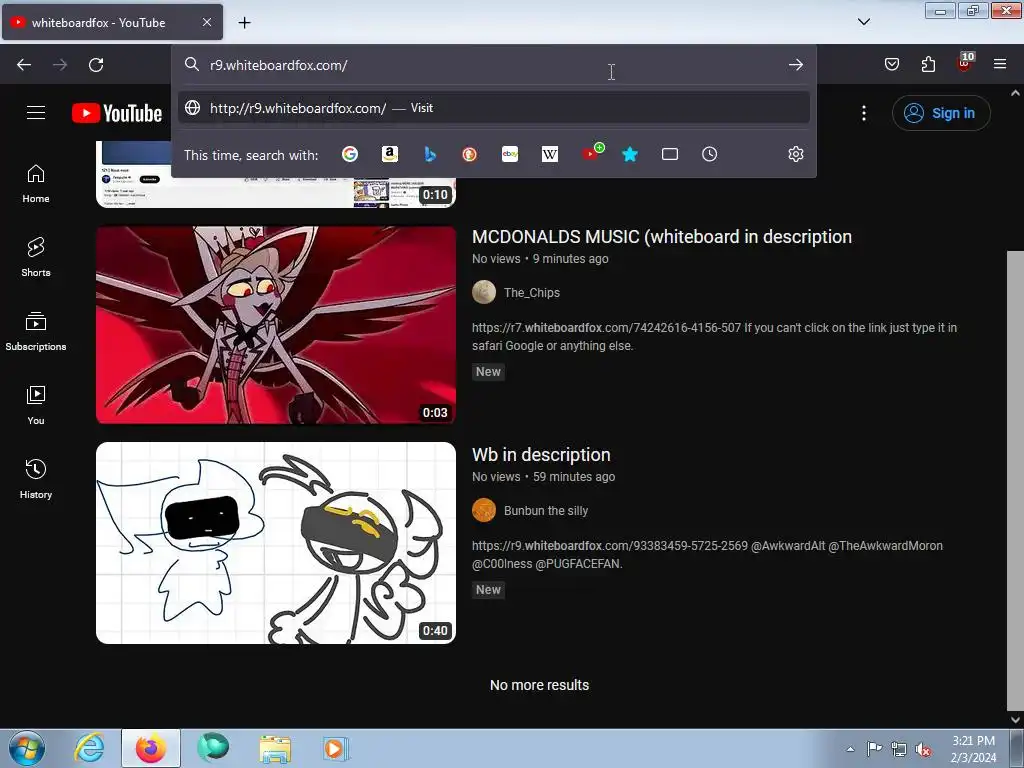Click scrollbar up arrow

1015,93
